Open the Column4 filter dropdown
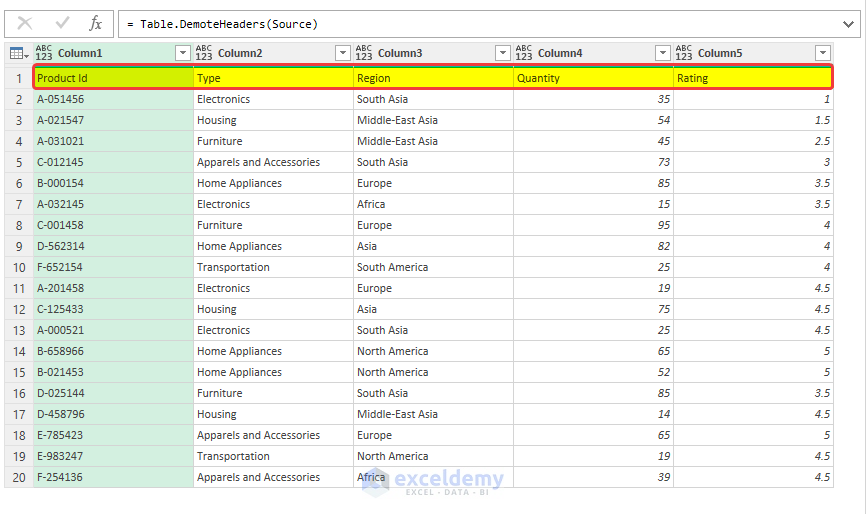Screen dimensions: 866x514 (x=663, y=53)
